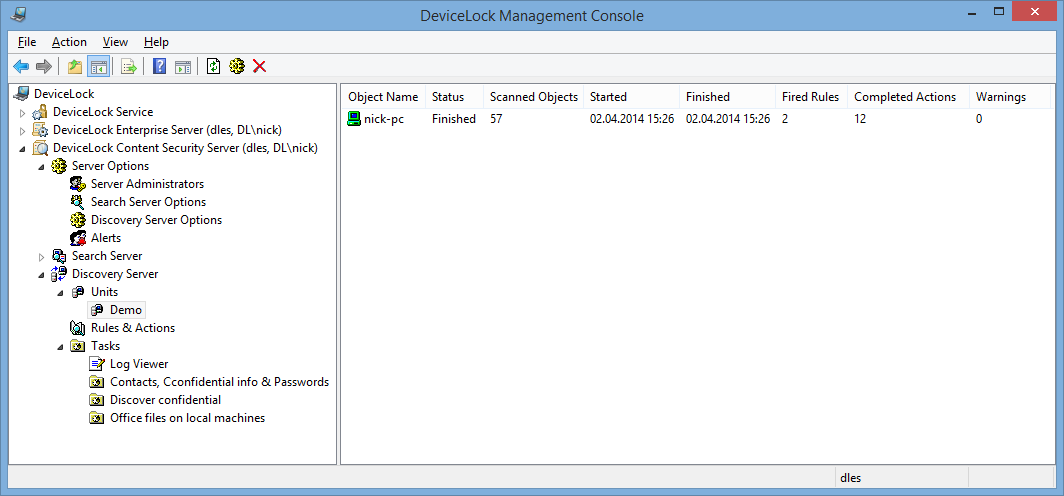Click the Alerts tree icon
This screenshot has height=496, width=1064.
(79, 238)
